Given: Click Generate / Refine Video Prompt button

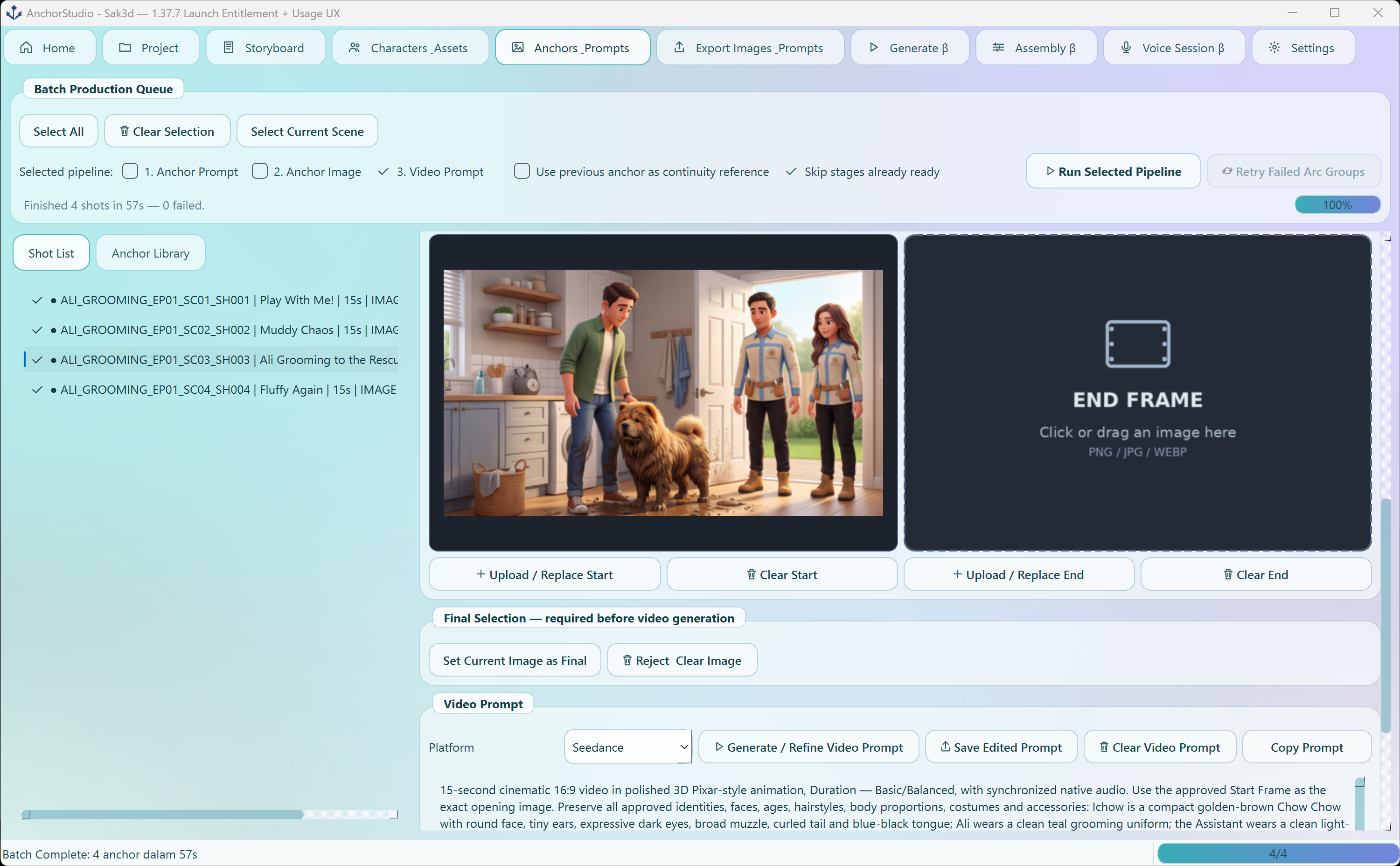Looking at the screenshot, I should point(808,747).
